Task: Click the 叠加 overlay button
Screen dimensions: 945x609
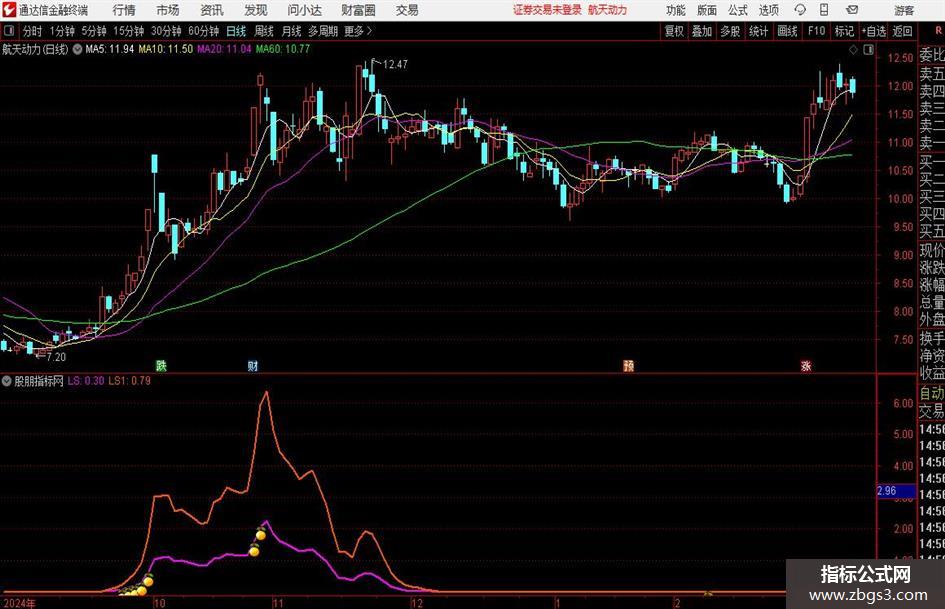Action: [702, 31]
